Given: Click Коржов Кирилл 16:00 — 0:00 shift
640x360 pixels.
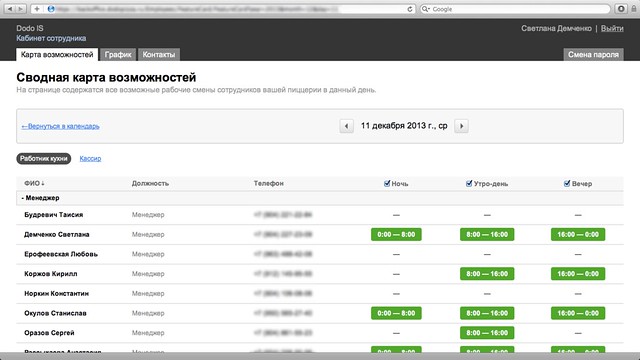Looking at the screenshot, I should point(578,274).
